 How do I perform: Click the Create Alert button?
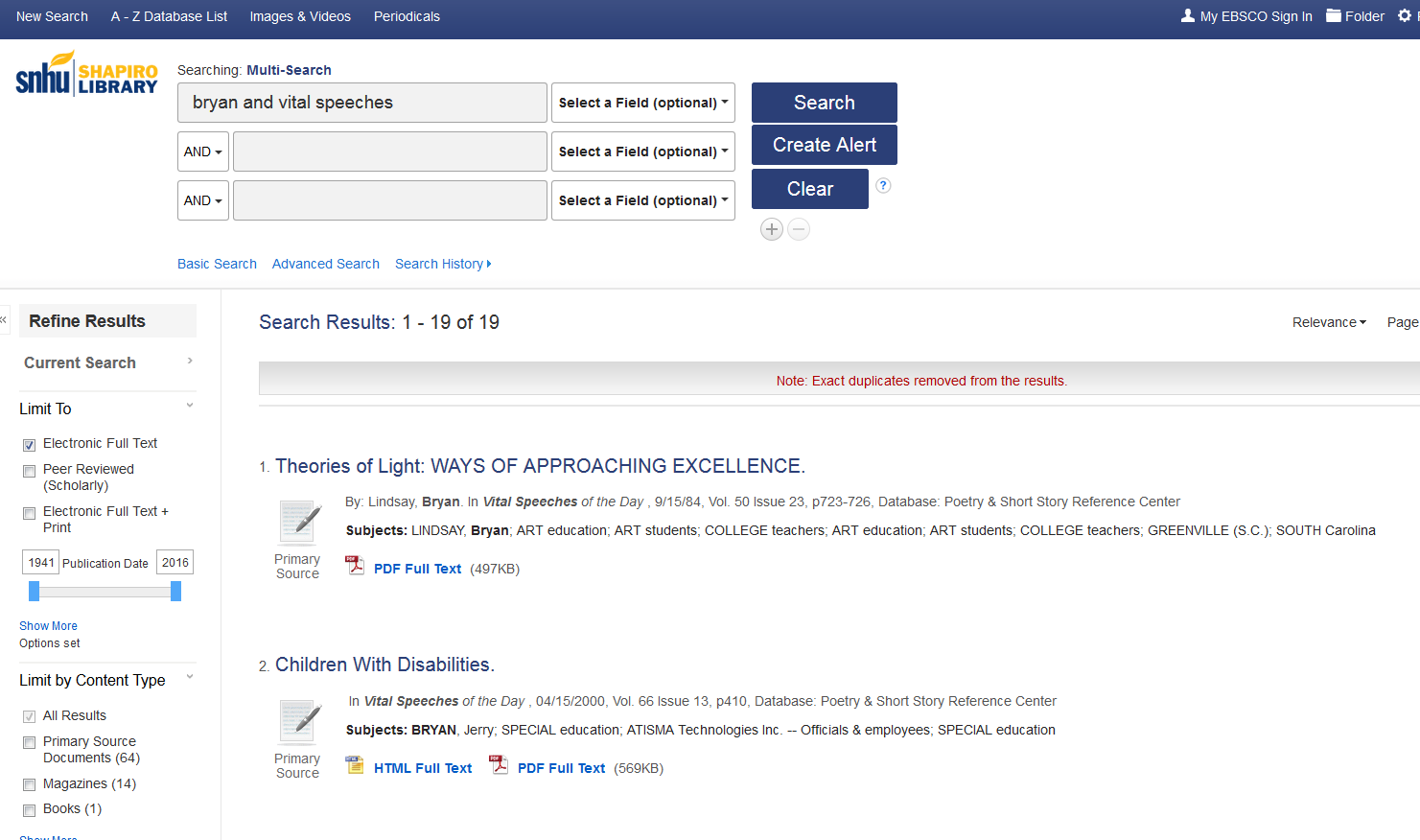(825, 145)
